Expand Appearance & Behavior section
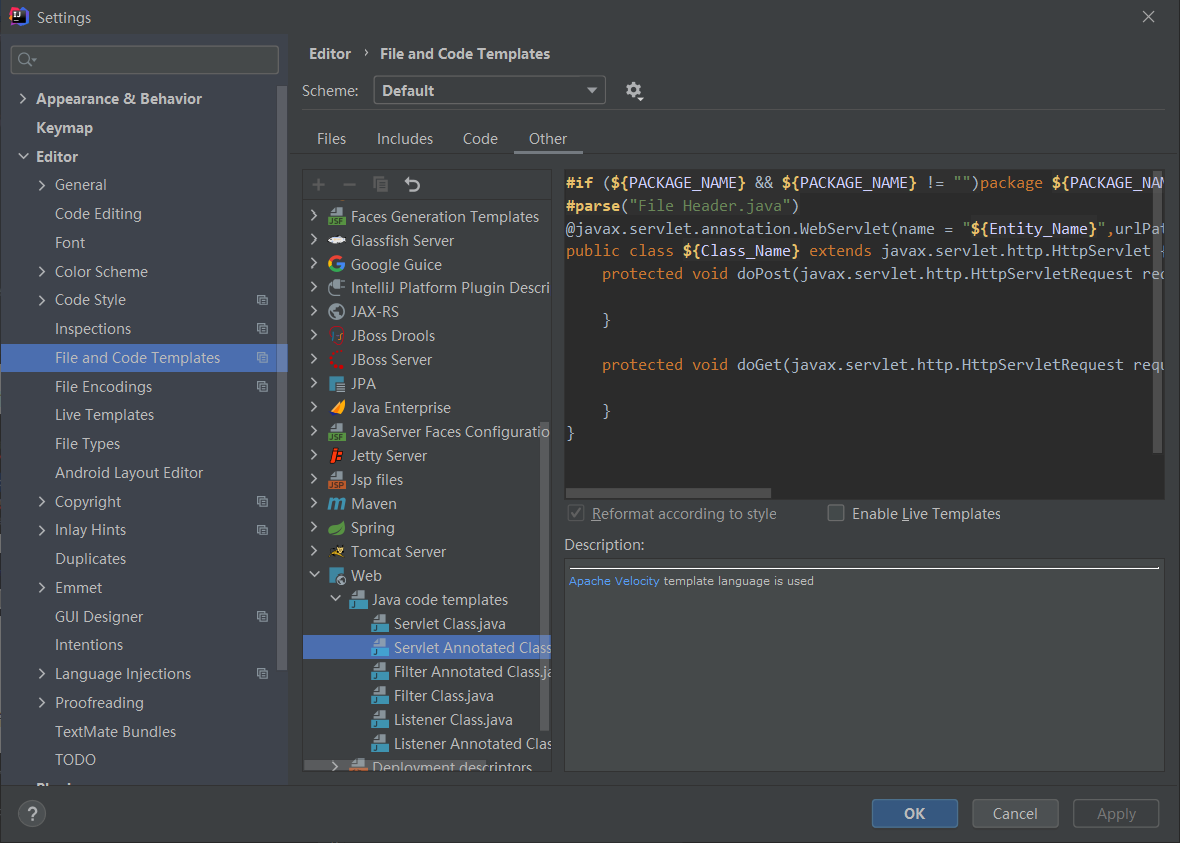 pos(23,99)
